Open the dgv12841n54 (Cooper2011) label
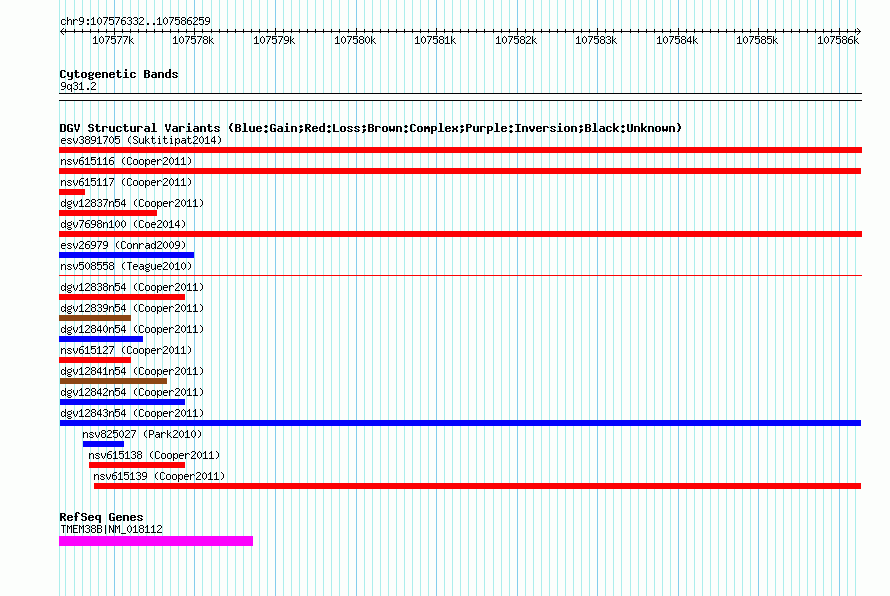890x596 pixels. (132, 371)
